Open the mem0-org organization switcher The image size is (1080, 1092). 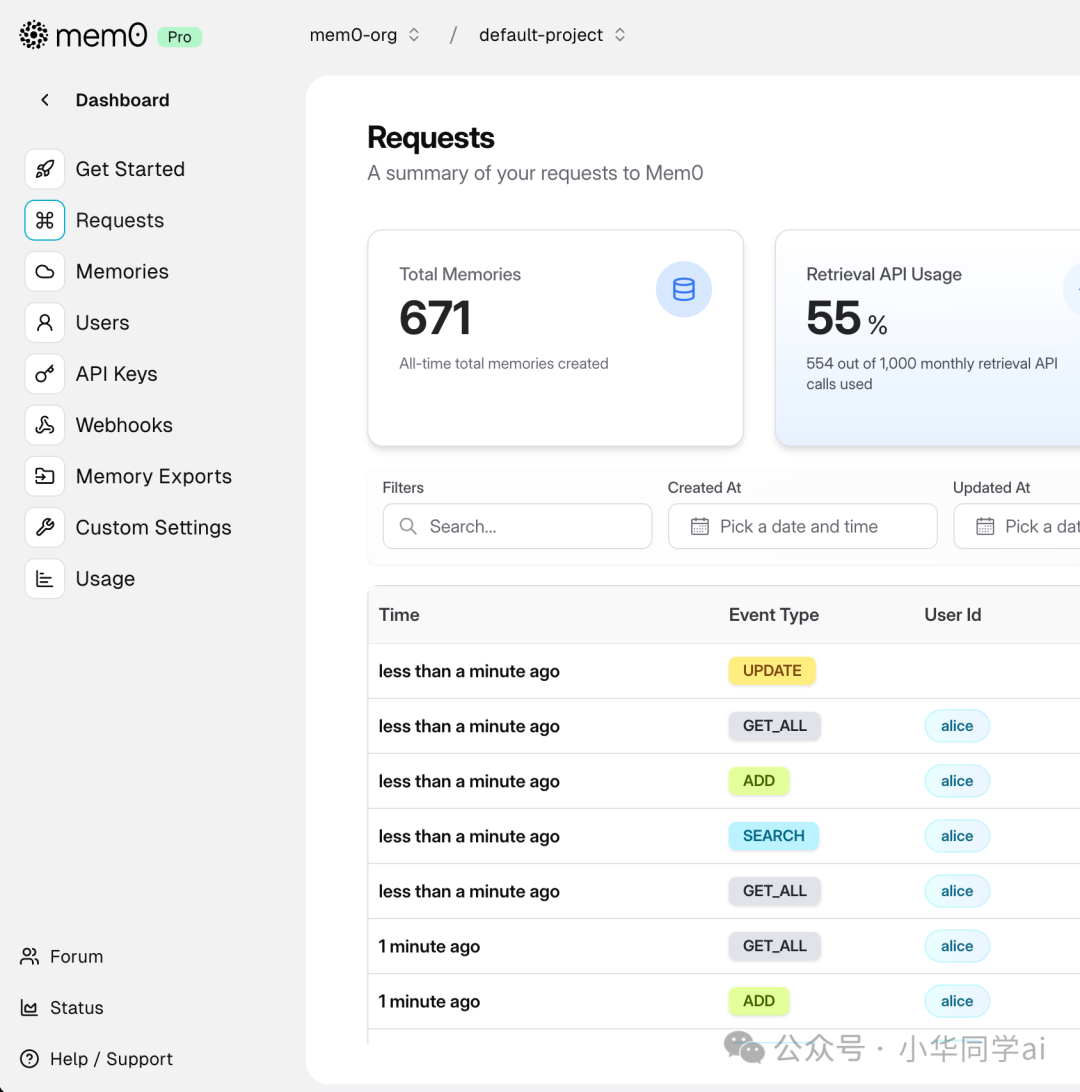click(364, 35)
